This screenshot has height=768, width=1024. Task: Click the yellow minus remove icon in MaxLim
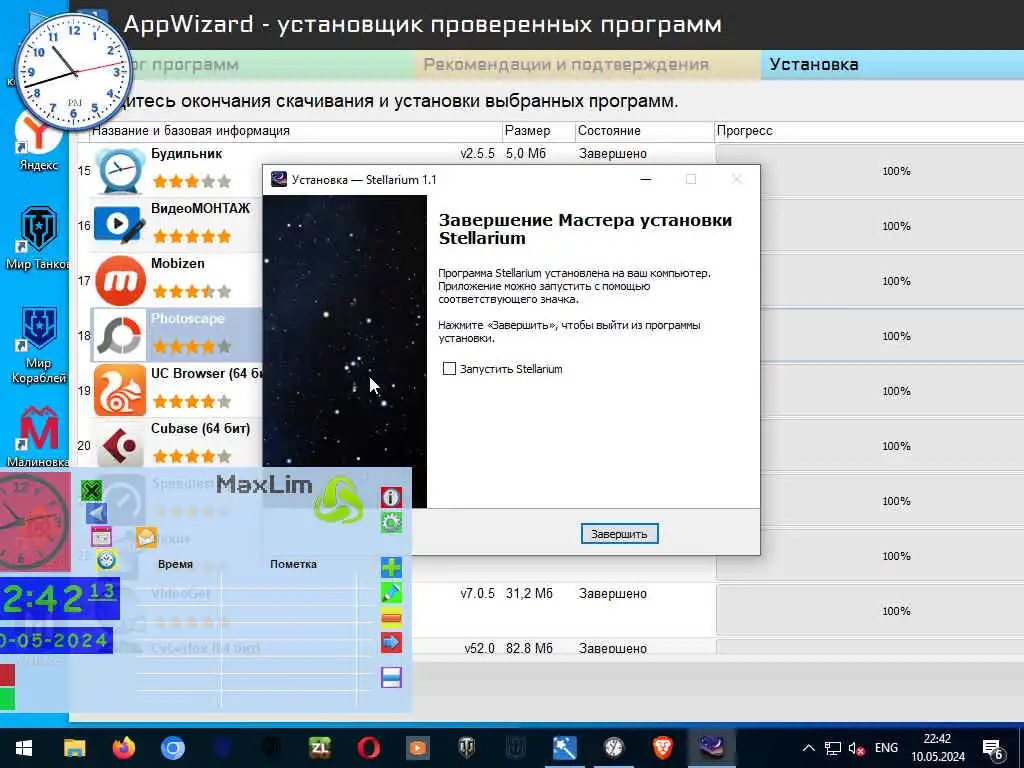391,618
